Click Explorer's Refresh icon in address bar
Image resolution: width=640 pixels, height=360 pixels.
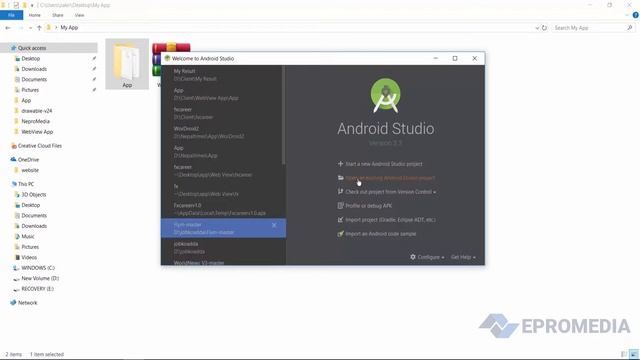coord(544,28)
